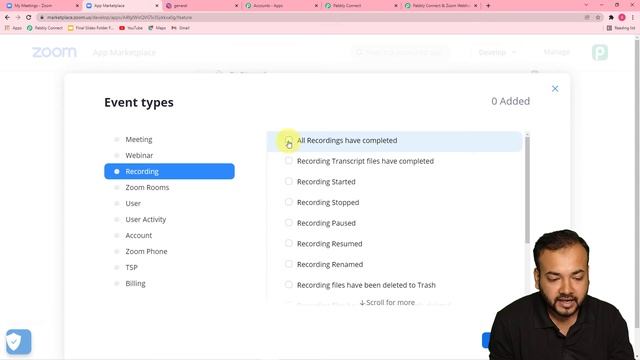
Task: Select the Recording event type category
Action: (169, 171)
